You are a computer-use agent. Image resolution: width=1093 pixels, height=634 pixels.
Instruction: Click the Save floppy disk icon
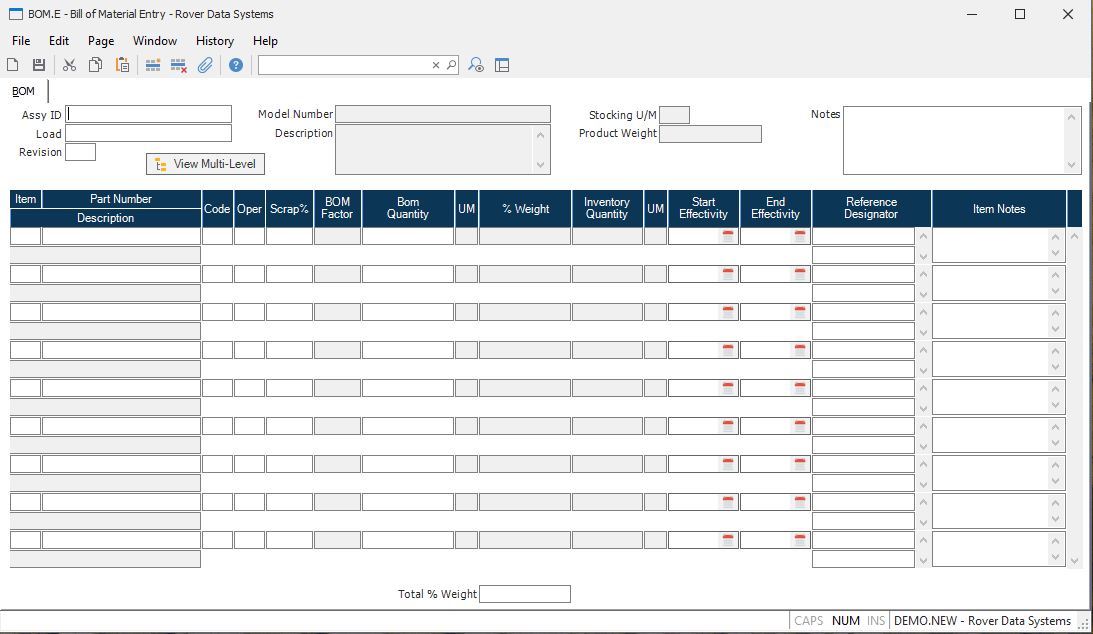(39, 65)
